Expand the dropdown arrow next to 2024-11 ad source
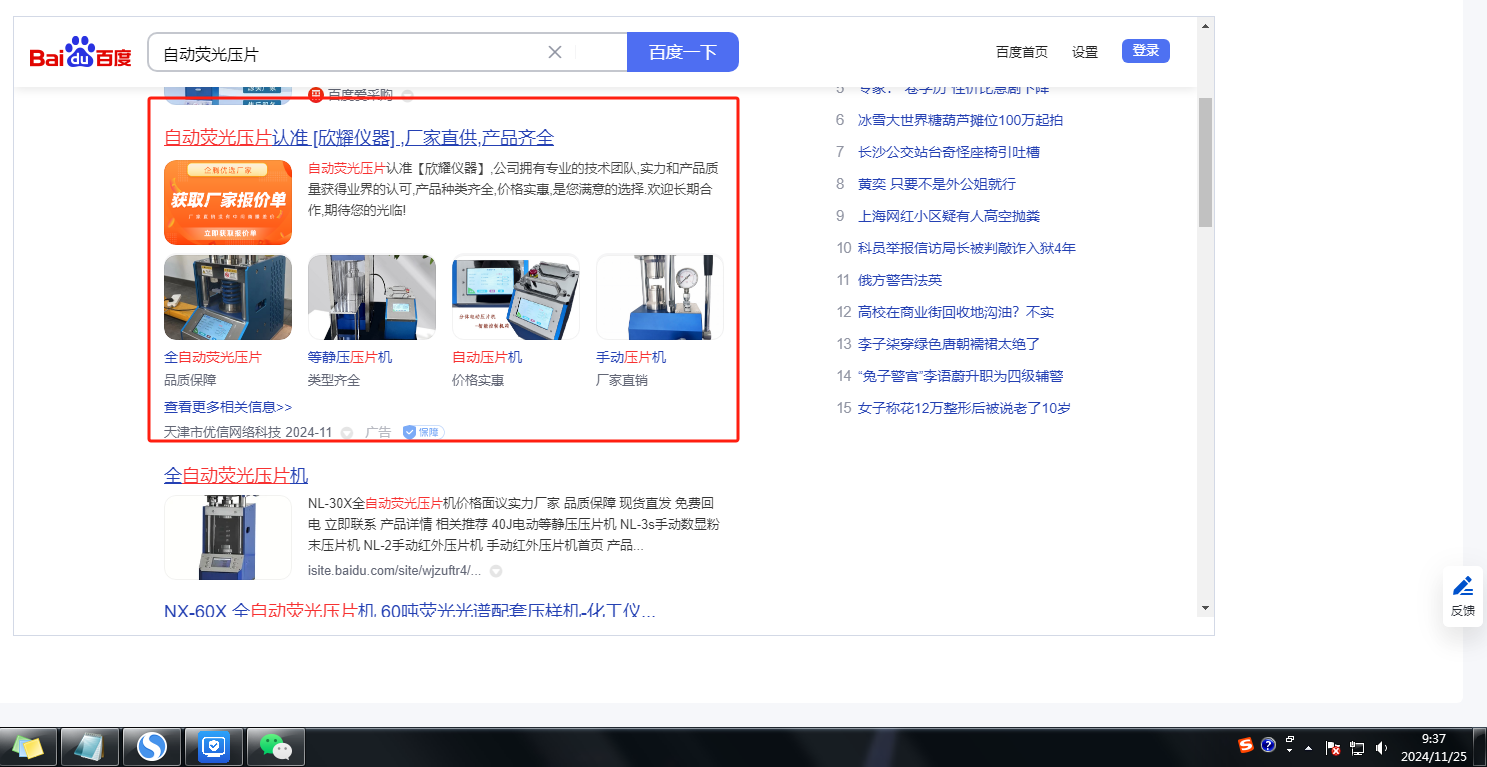This screenshot has height=767, width=1487. tap(347, 433)
